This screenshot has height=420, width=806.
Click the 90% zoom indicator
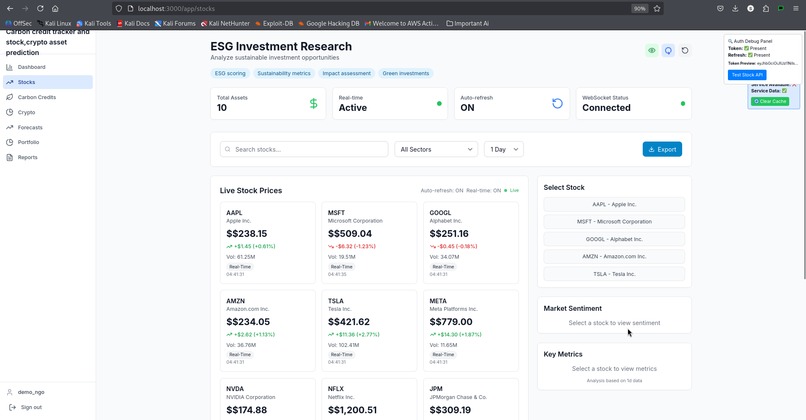[639, 9]
